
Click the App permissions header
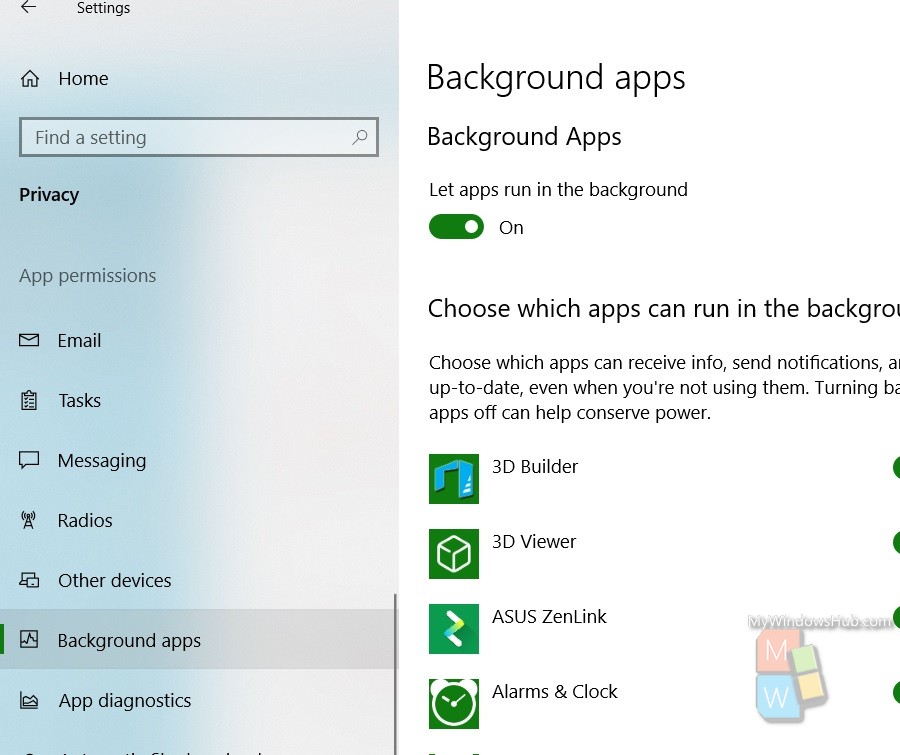click(x=87, y=276)
